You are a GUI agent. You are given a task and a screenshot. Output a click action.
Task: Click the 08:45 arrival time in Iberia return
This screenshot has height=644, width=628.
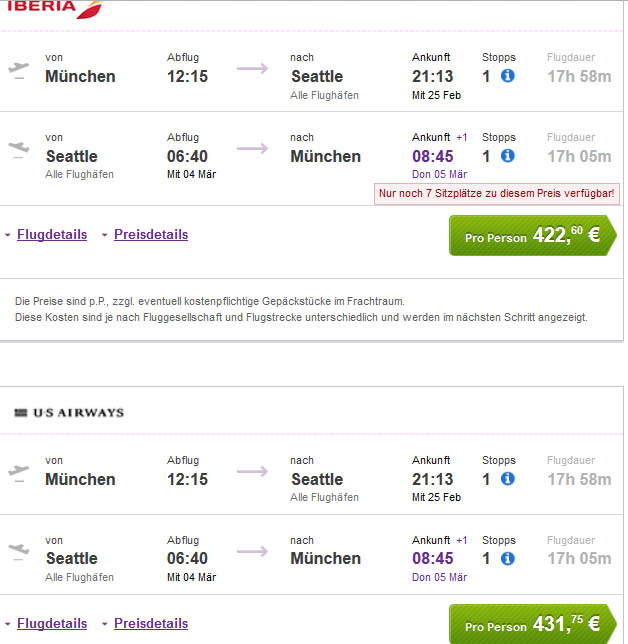click(x=432, y=156)
